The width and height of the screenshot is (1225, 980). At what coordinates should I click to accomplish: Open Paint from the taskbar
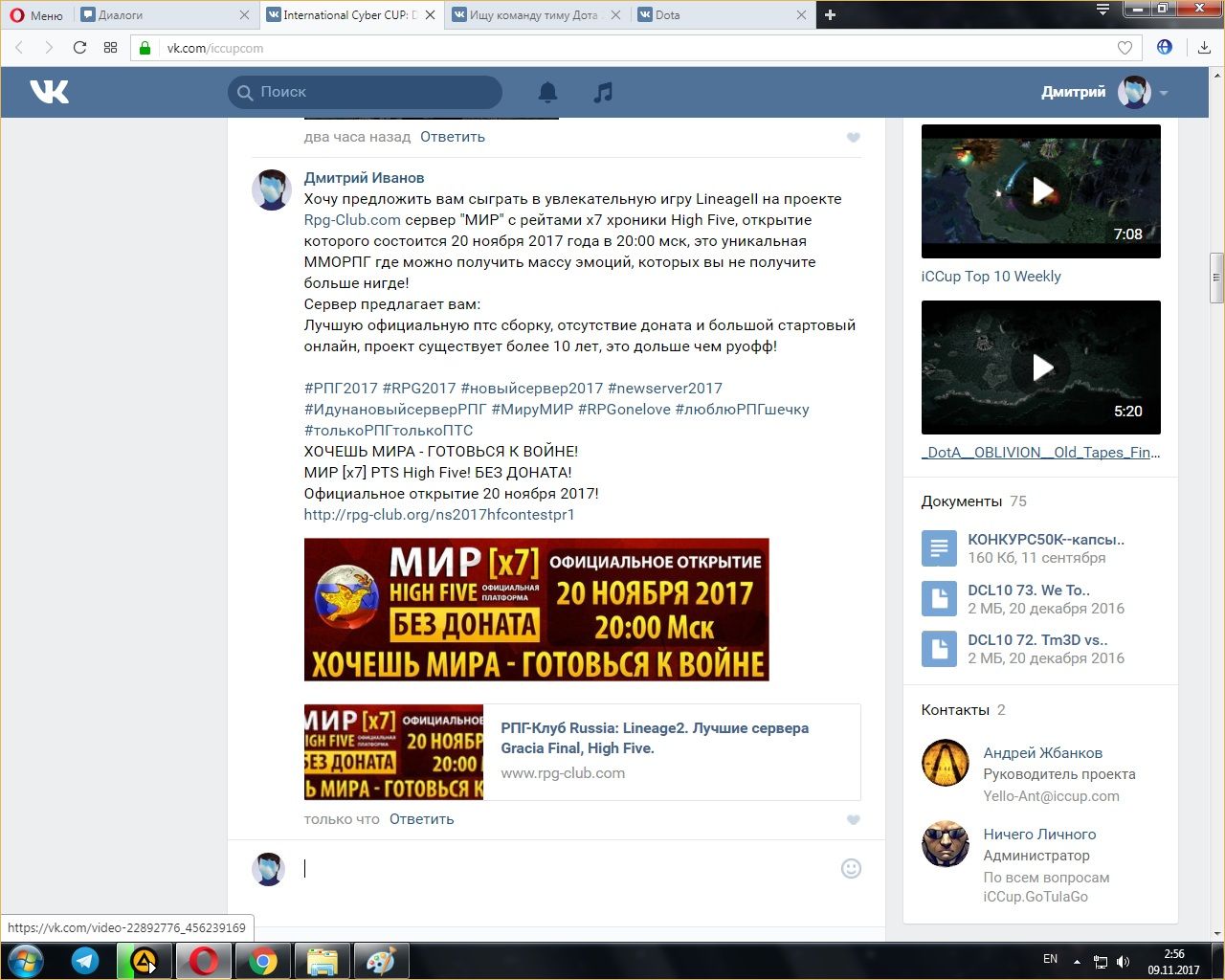click(x=381, y=961)
